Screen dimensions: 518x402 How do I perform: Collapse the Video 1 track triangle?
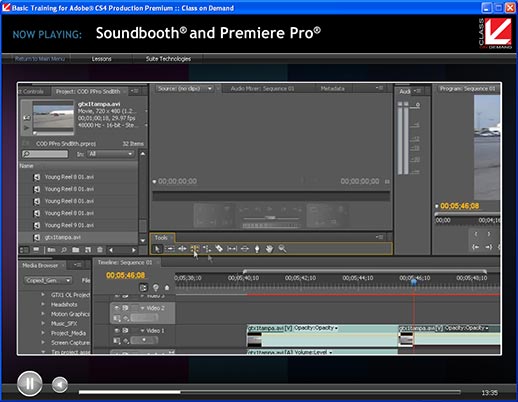pyautogui.click(x=143, y=331)
